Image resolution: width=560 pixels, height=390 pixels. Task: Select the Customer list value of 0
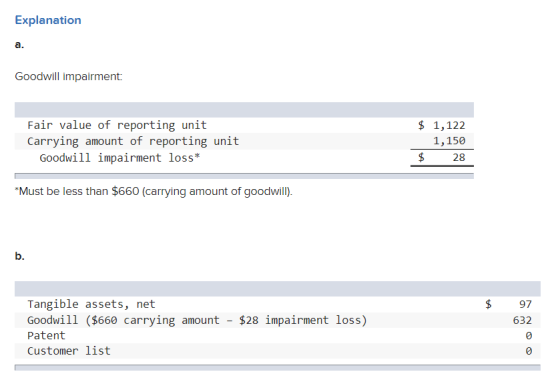click(529, 351)
